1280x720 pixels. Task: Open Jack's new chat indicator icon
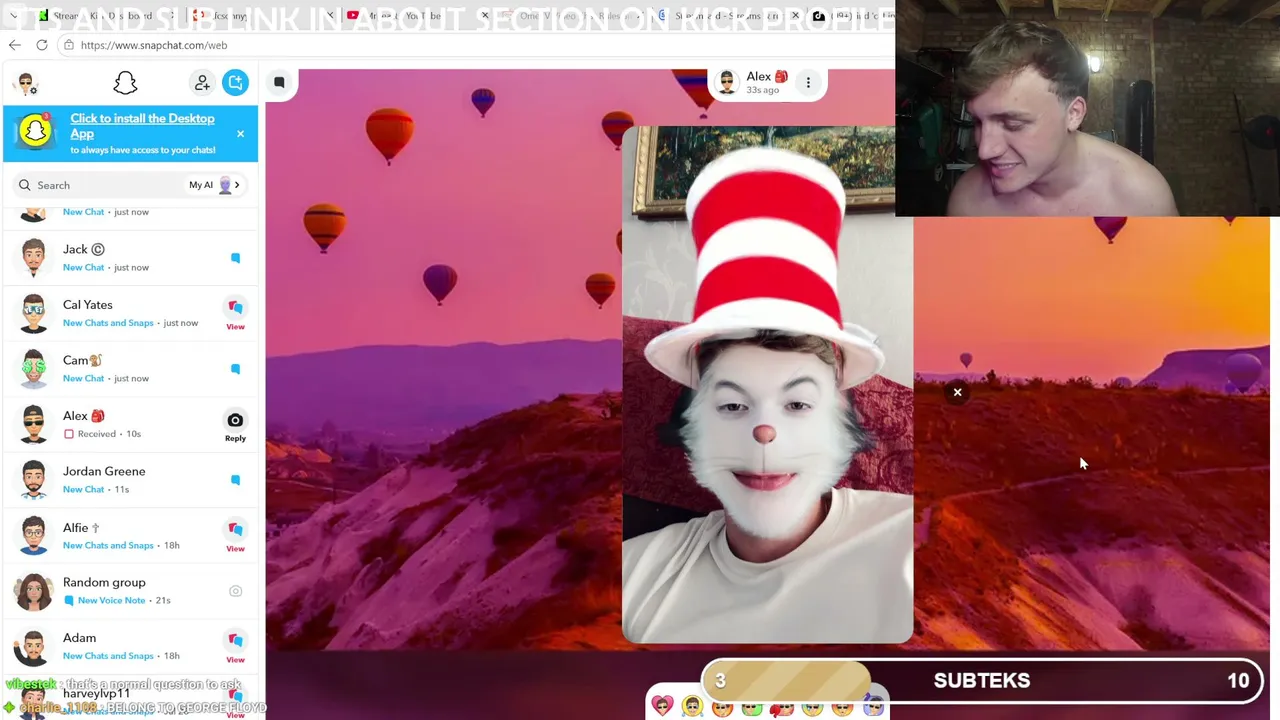(235, 258)
